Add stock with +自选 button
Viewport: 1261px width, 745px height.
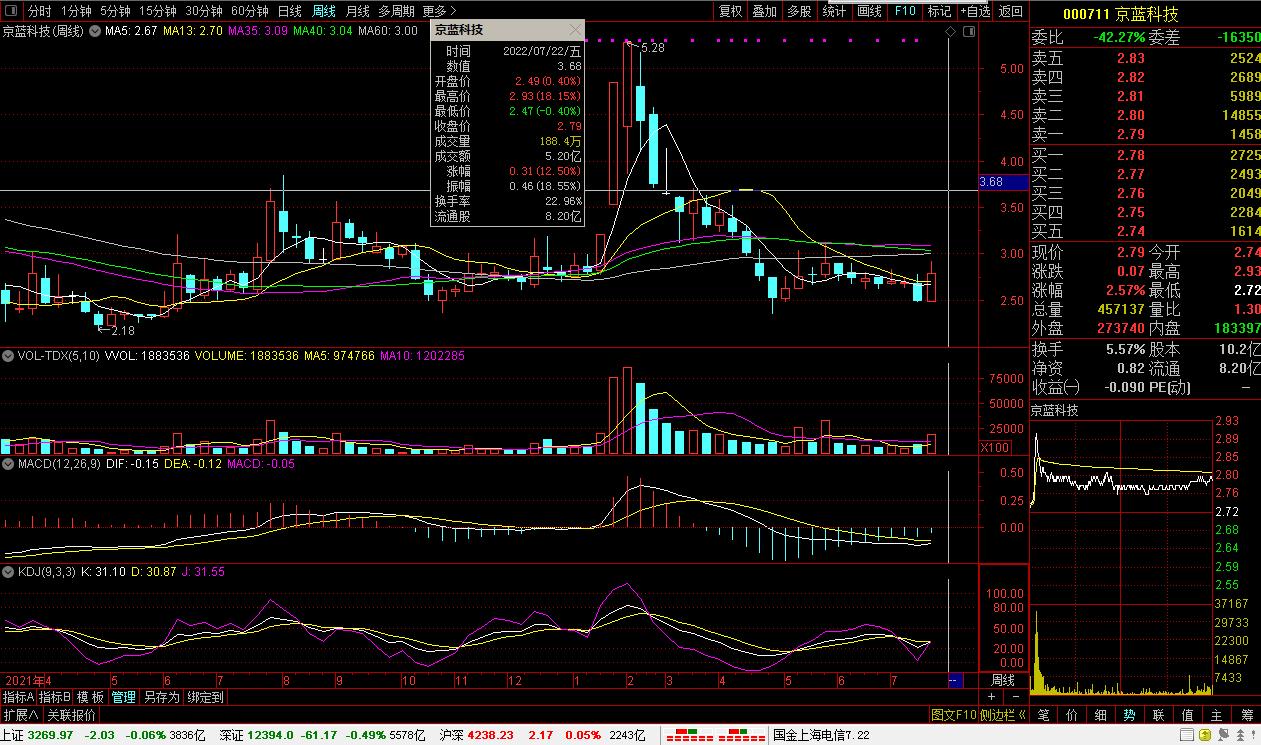975,11
